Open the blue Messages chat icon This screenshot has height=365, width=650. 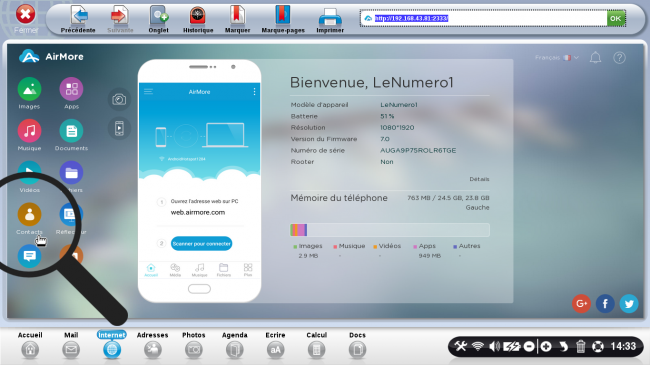(x=29, y=256)
